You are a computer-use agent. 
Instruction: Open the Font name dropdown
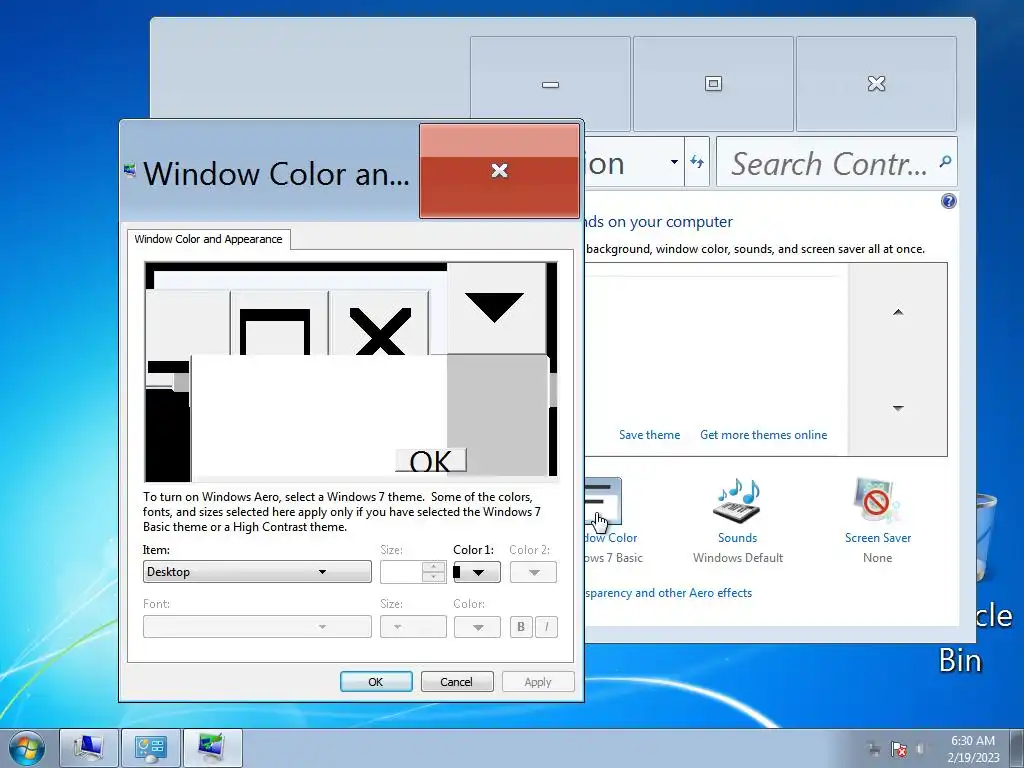[x=257, y=627]
